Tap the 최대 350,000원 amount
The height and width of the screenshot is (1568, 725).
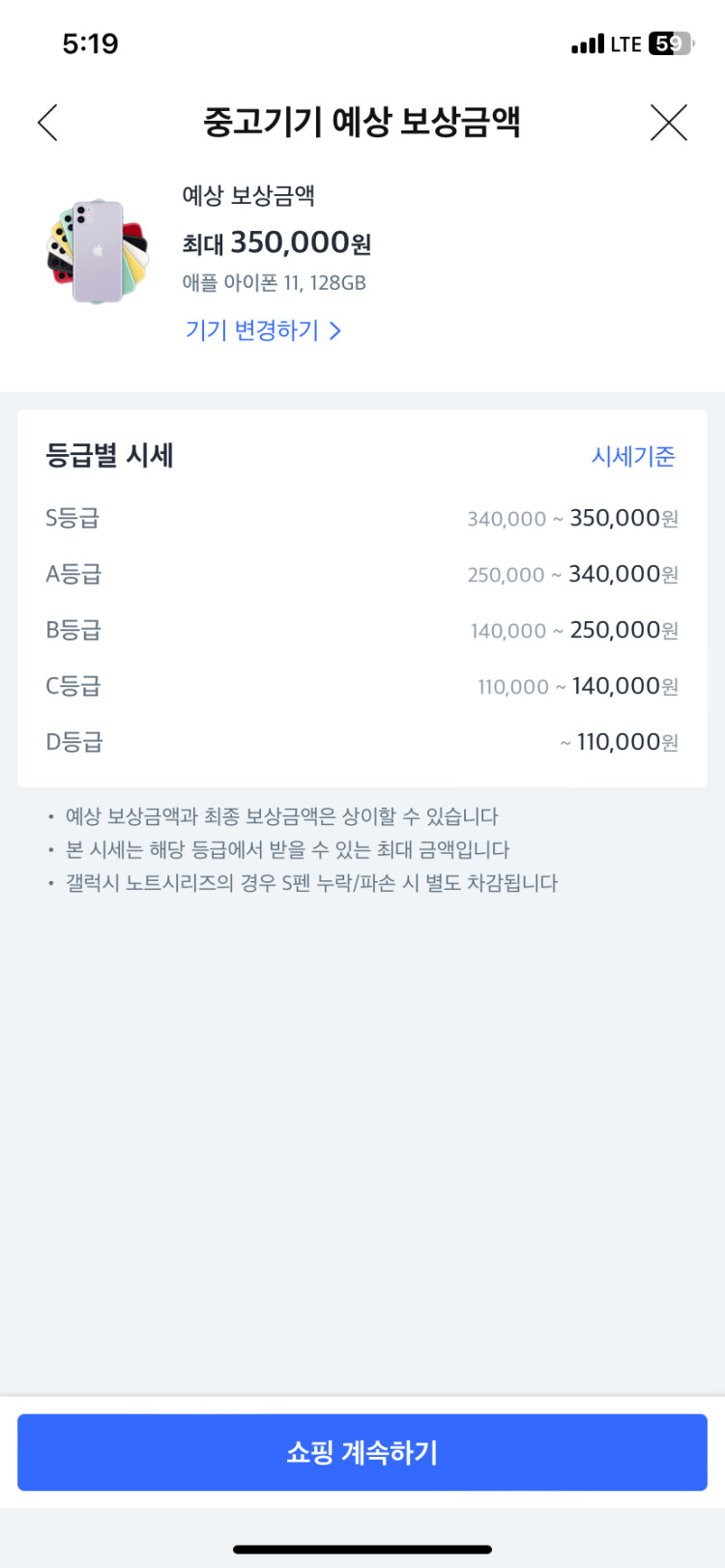click(276, 242)
